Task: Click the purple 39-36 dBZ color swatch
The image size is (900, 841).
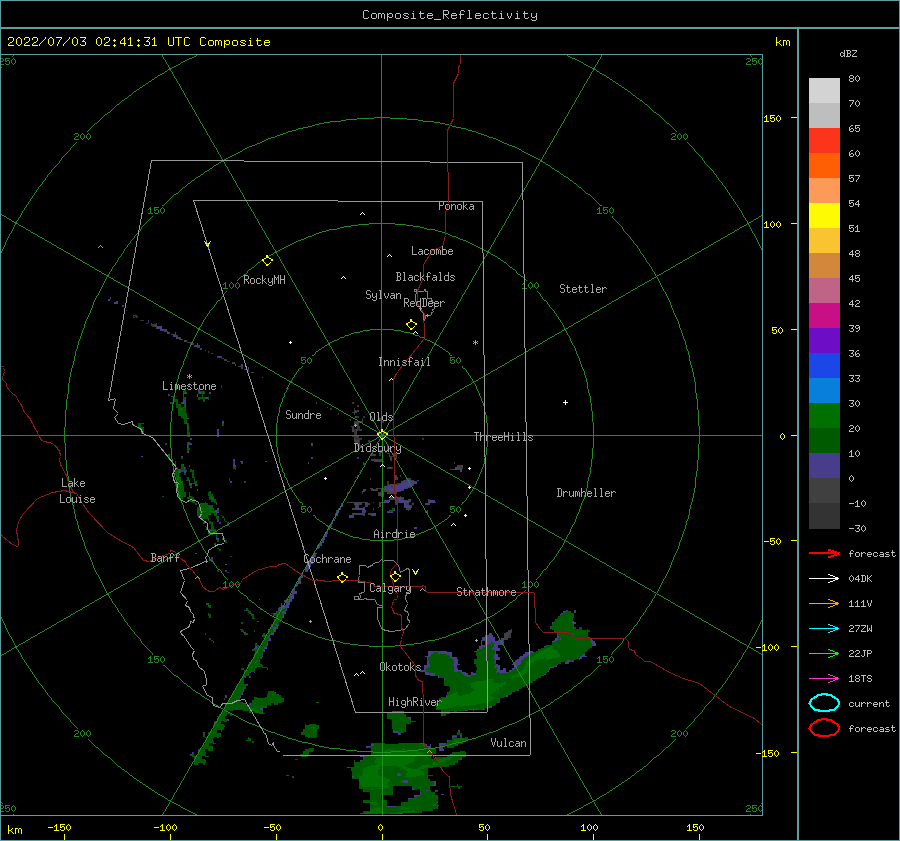Action: (824, 341)
